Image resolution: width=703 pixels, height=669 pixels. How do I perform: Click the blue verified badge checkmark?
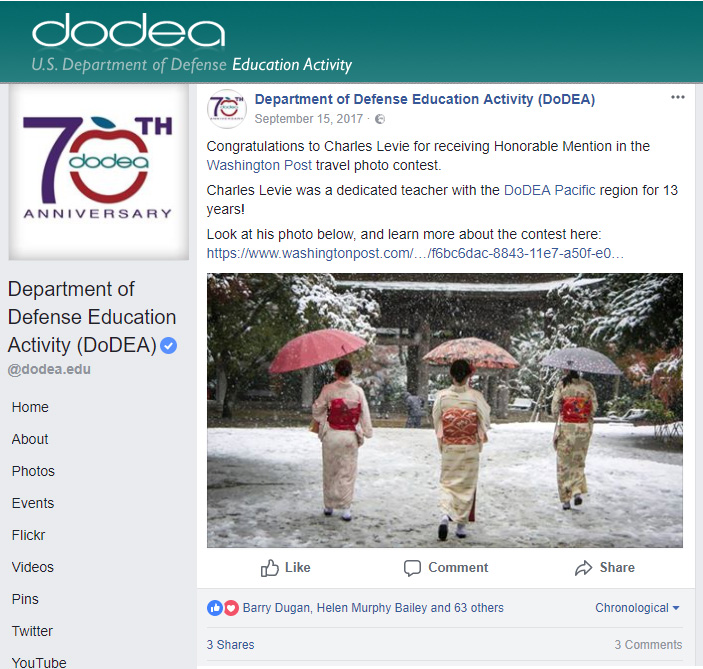pyautogui.click(x=169, y=346)
